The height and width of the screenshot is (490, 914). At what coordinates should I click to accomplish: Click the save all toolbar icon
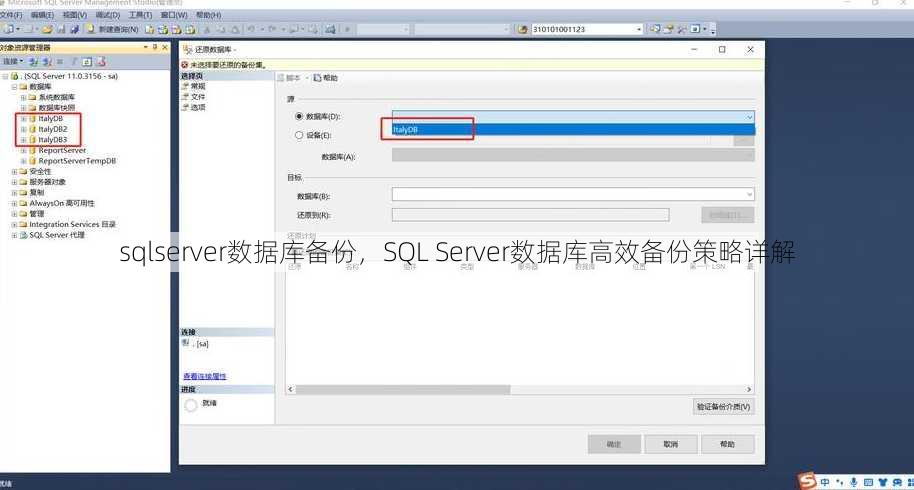pyautogui.click(x=74, y=29)
